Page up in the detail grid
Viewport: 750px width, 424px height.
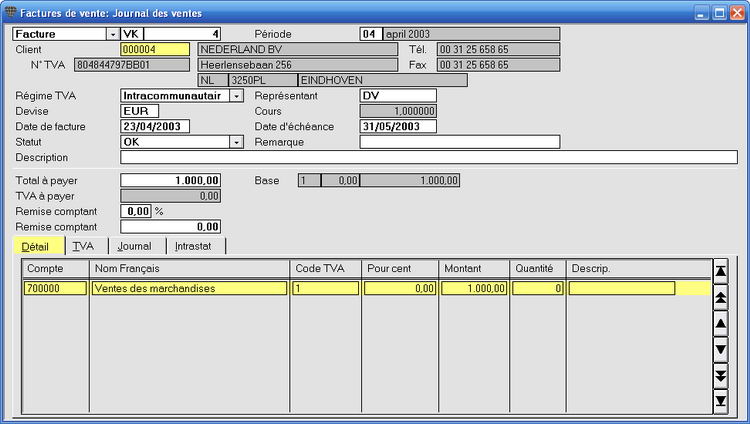point(720,297)
